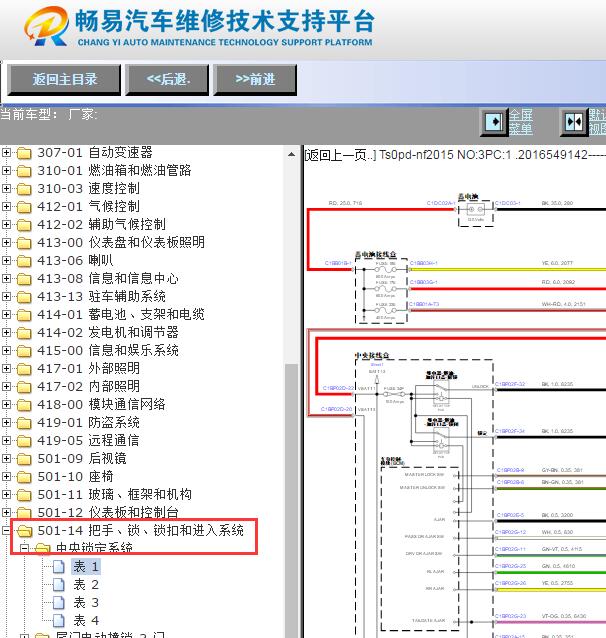The width and height of the screenshot is (606, 638).
Task: Select 413-13 驻车辅助系统
Action: 101,297
